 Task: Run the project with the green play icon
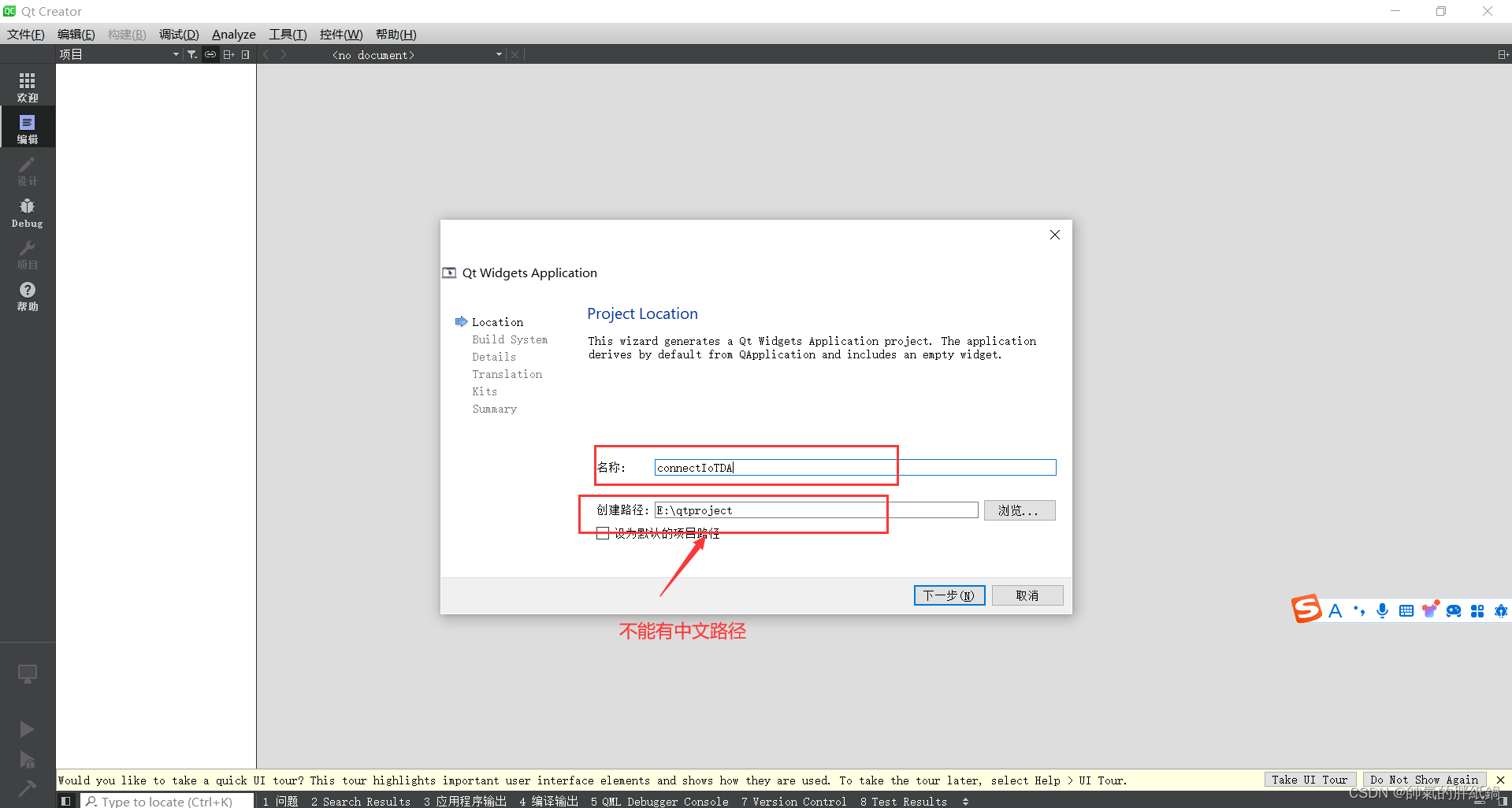point(27,728)
